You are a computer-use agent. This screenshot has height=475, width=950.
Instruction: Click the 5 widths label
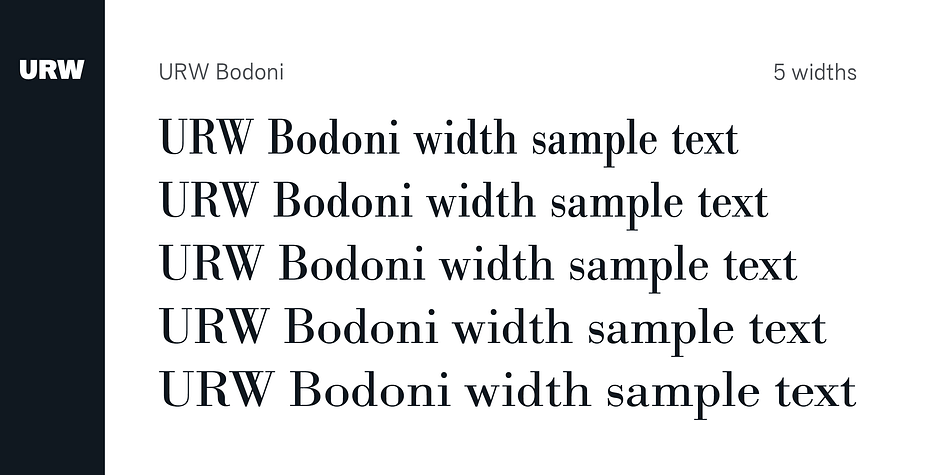[814, 72]
